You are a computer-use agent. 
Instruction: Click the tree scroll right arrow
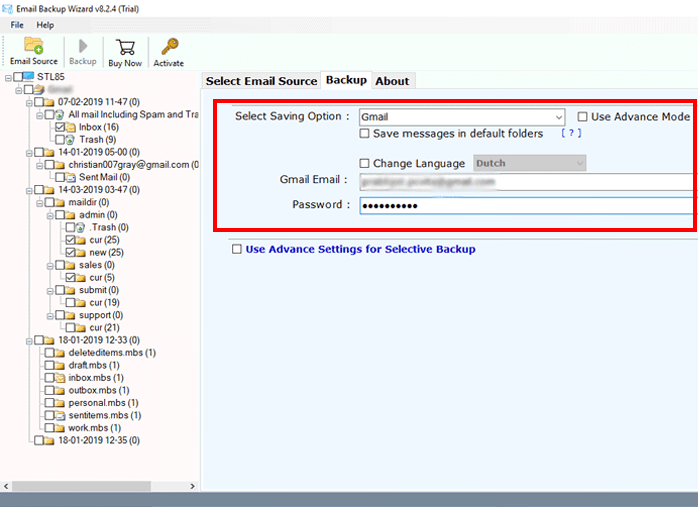coord(192,486)
